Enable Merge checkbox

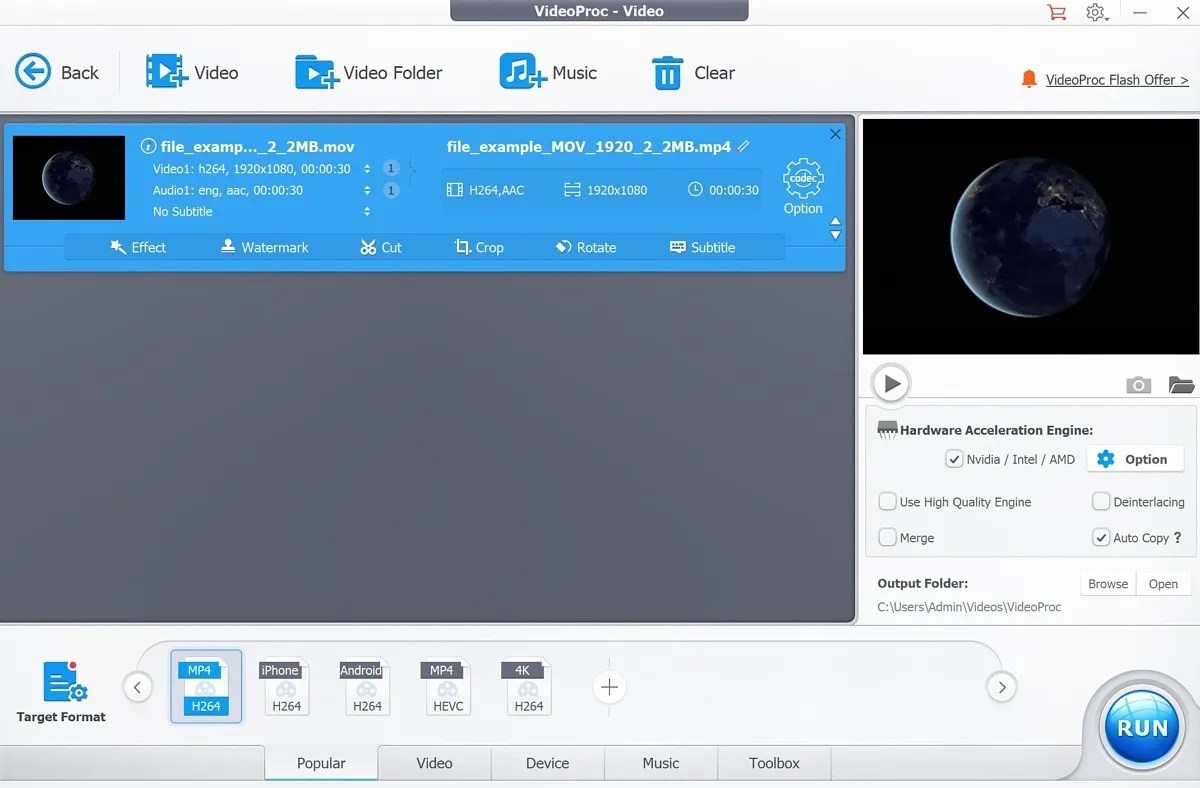click(887, 537)
